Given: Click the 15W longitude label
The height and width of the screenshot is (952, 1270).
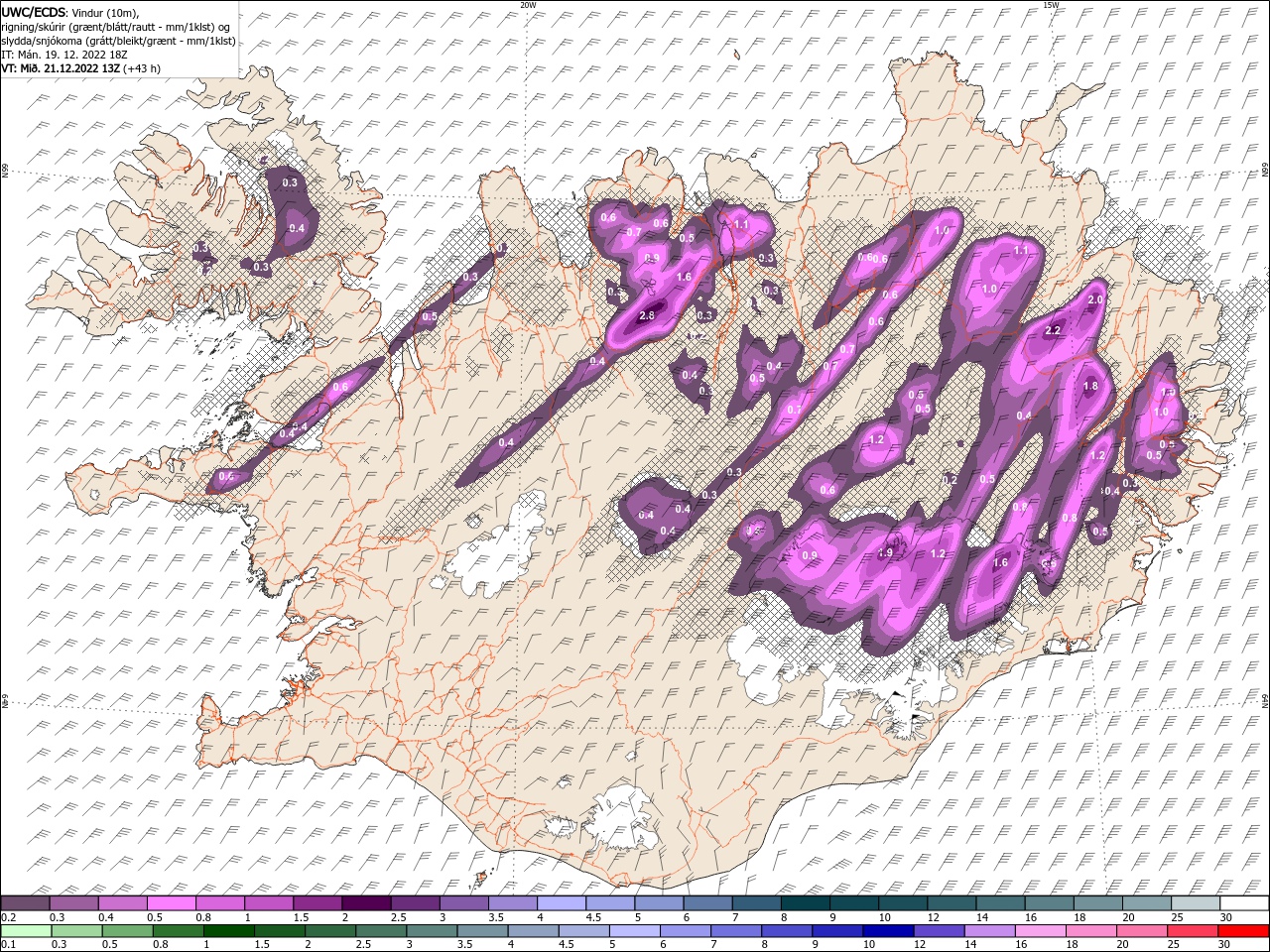Looking at the screenshot, I should pyautogui.click(x=1050, y=5).
